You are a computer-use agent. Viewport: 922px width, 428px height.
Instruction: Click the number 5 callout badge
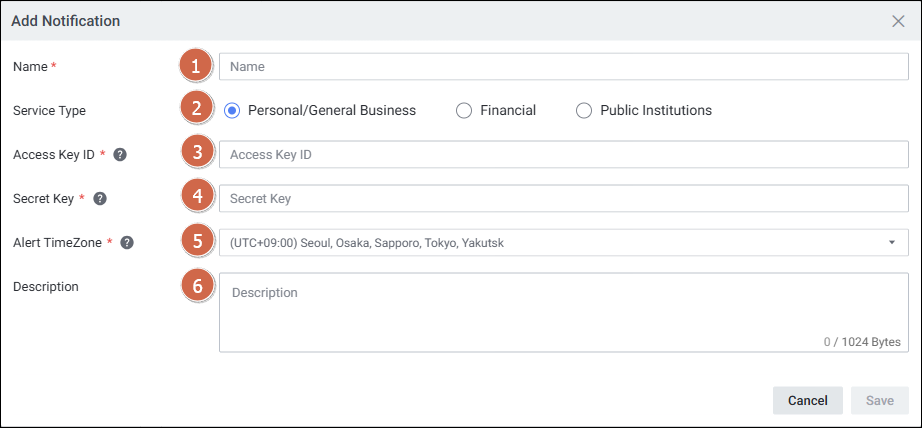[x=197, y=242]
